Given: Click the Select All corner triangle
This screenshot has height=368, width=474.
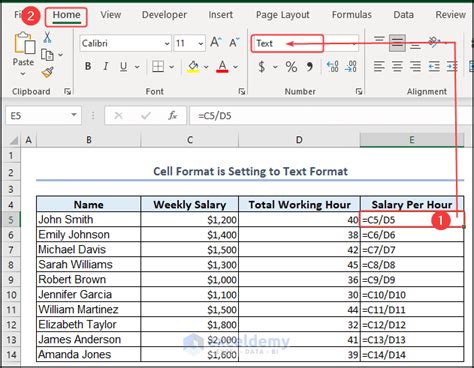Looking at the screenshot, I should tap(13, 140).
